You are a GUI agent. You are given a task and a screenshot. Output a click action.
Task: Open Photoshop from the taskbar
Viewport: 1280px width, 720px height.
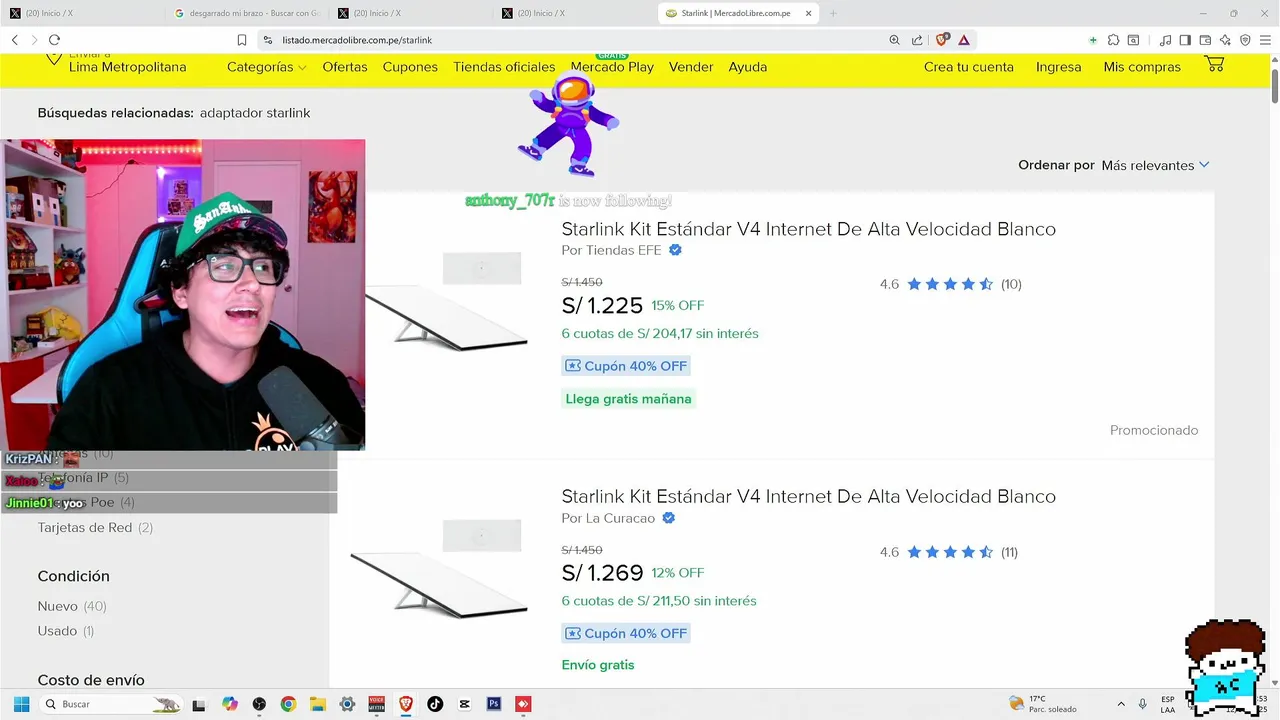[x=494, y=704]
